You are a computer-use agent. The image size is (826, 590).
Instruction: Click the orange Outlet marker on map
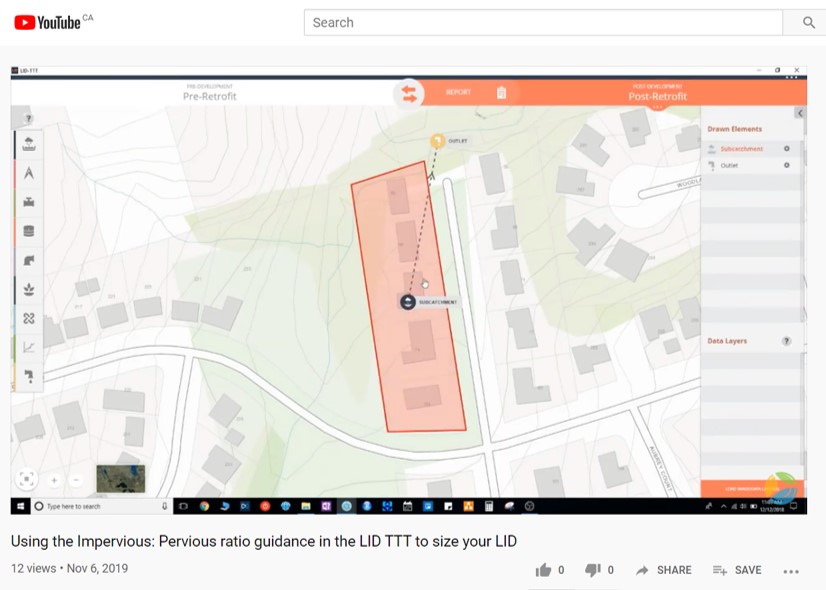pos(437,142)
